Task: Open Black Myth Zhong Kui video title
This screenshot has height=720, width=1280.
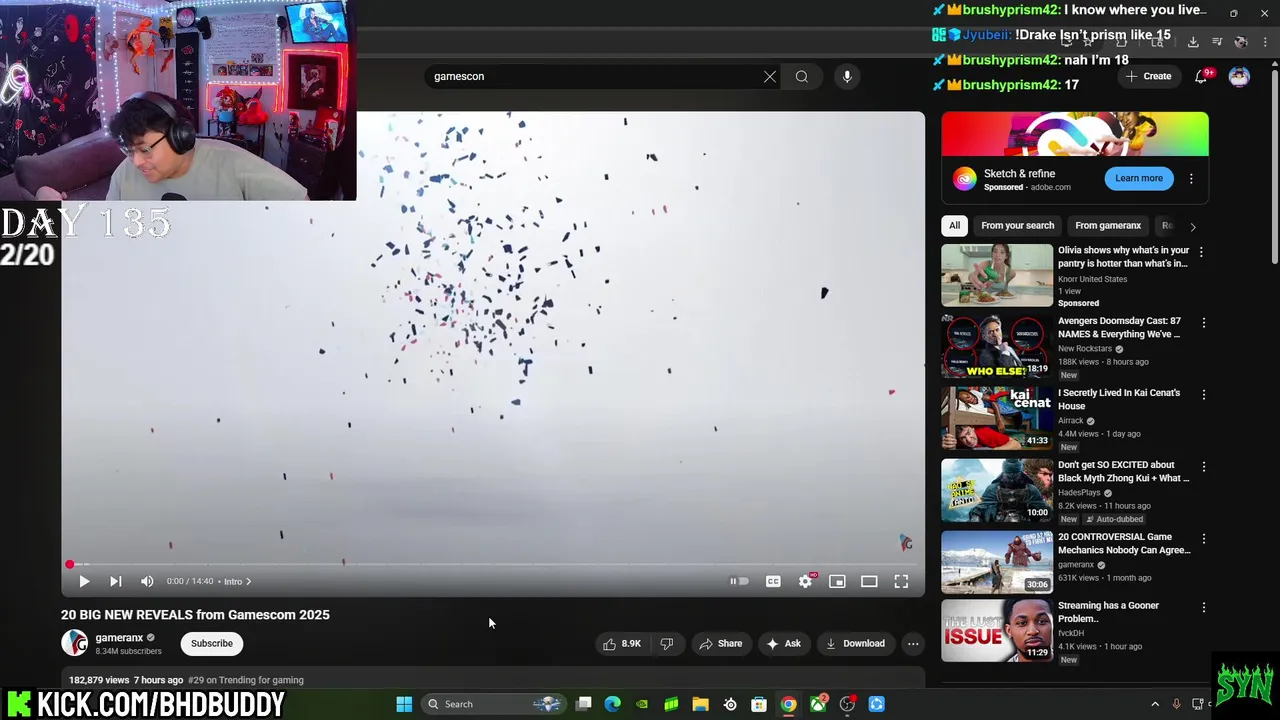Action: pos(1124,471)
